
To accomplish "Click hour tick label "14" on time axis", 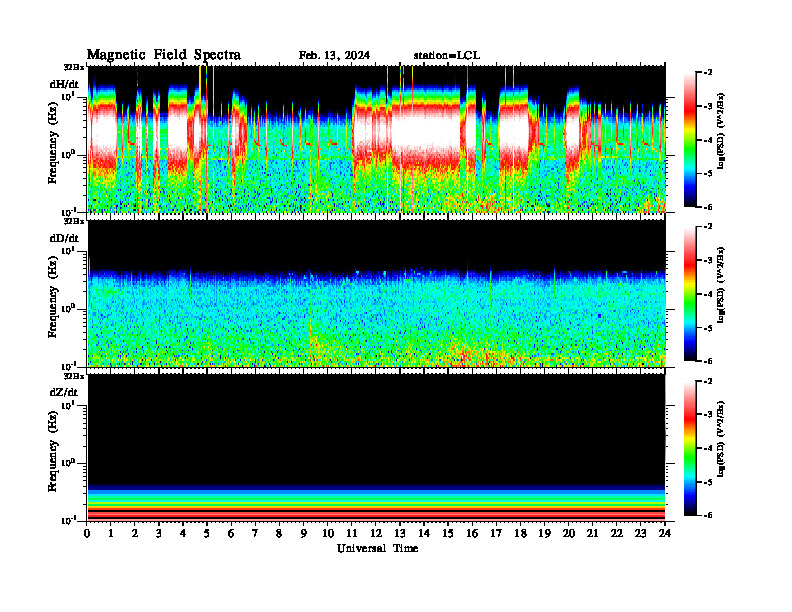I will [424, 534].
